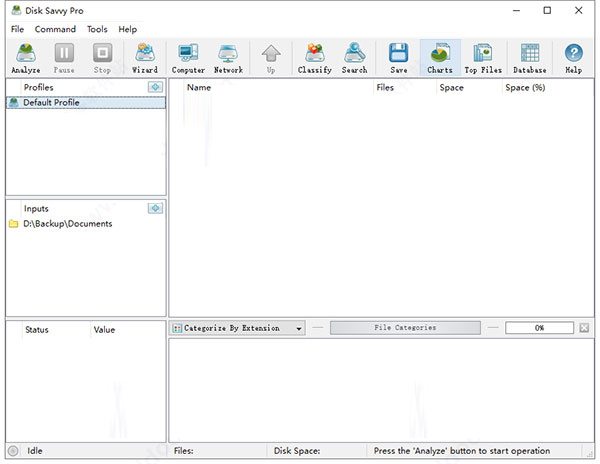Add a new profile via Profiles button
This screenshot has width=600, height=464.
coord(155,87)
